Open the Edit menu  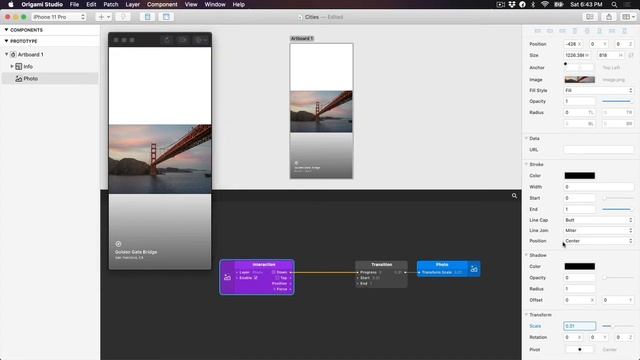point(91,4)
